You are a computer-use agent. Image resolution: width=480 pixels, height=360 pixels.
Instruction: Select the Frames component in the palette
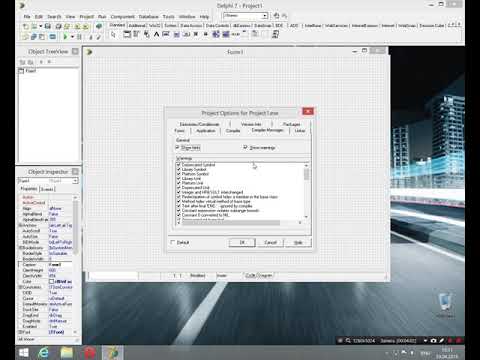[x=127, y=34]
